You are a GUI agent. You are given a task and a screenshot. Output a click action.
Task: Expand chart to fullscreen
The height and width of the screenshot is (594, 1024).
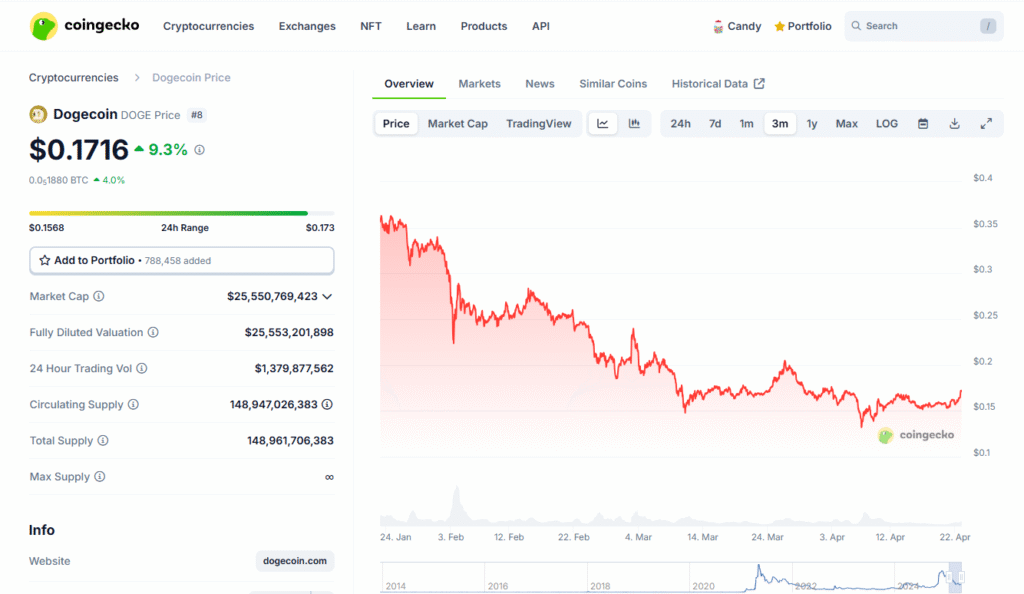tap(986, 124)
